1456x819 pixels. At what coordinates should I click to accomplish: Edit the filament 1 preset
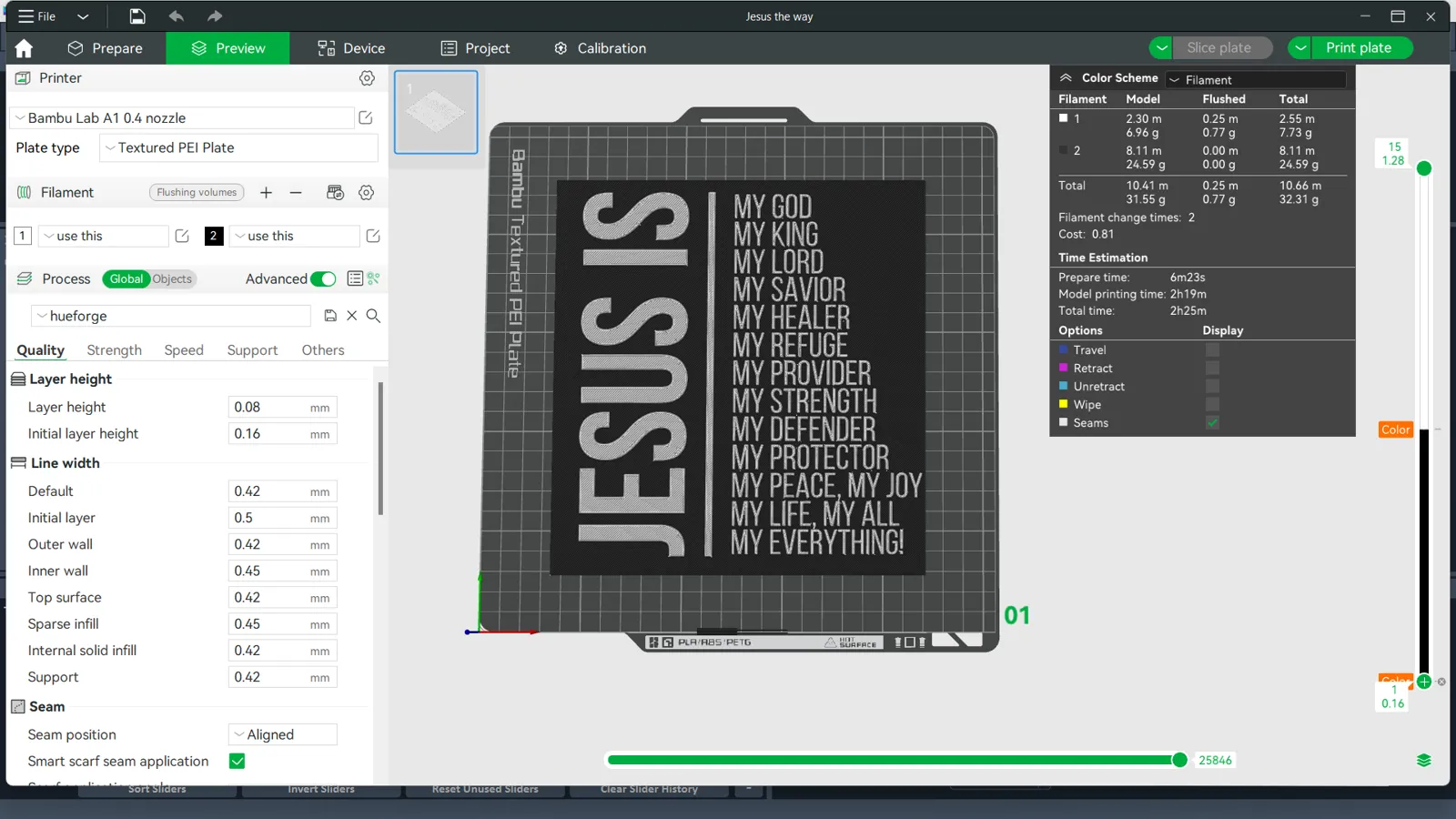tap(182, 236)
